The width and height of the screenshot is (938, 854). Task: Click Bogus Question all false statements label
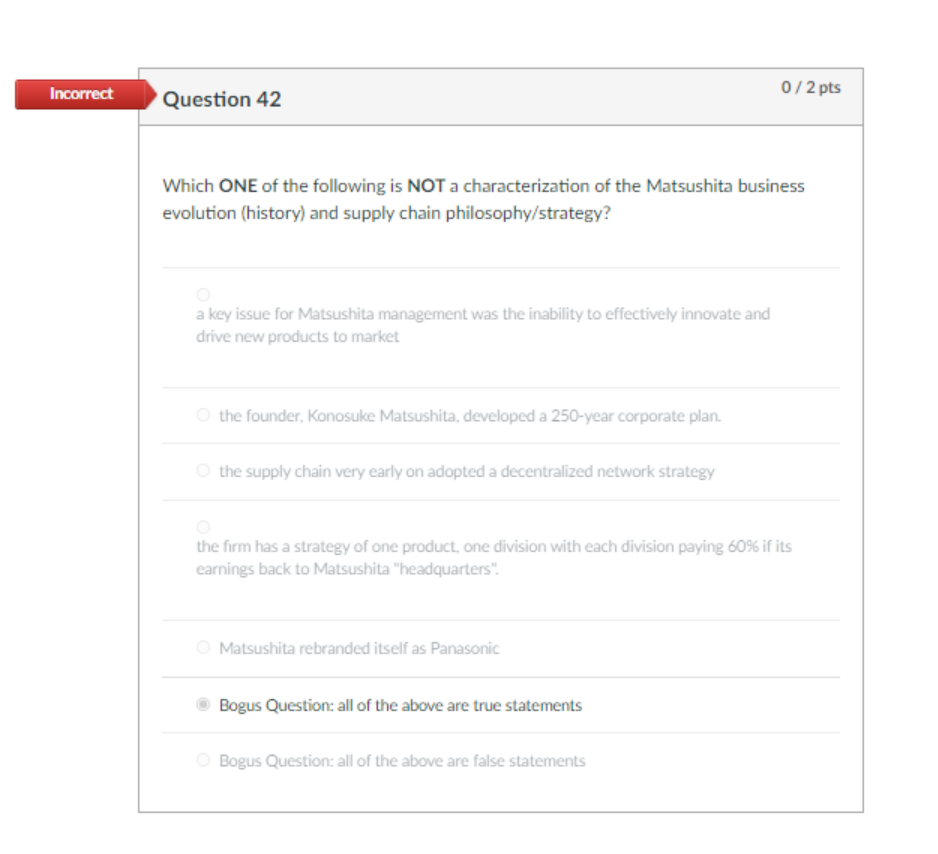pos(402,761)
